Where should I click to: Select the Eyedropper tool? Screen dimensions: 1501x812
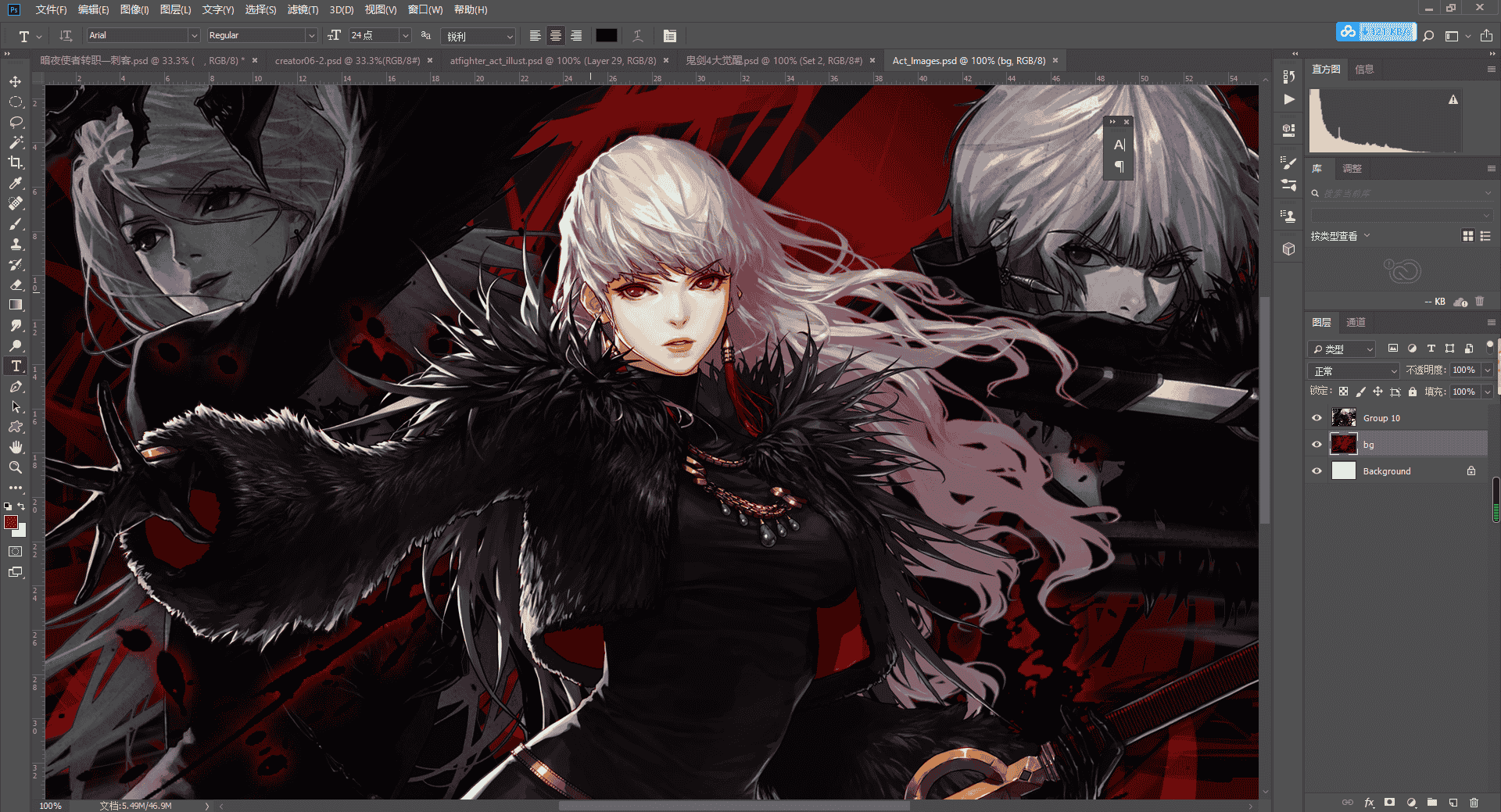tap(15, 183)
